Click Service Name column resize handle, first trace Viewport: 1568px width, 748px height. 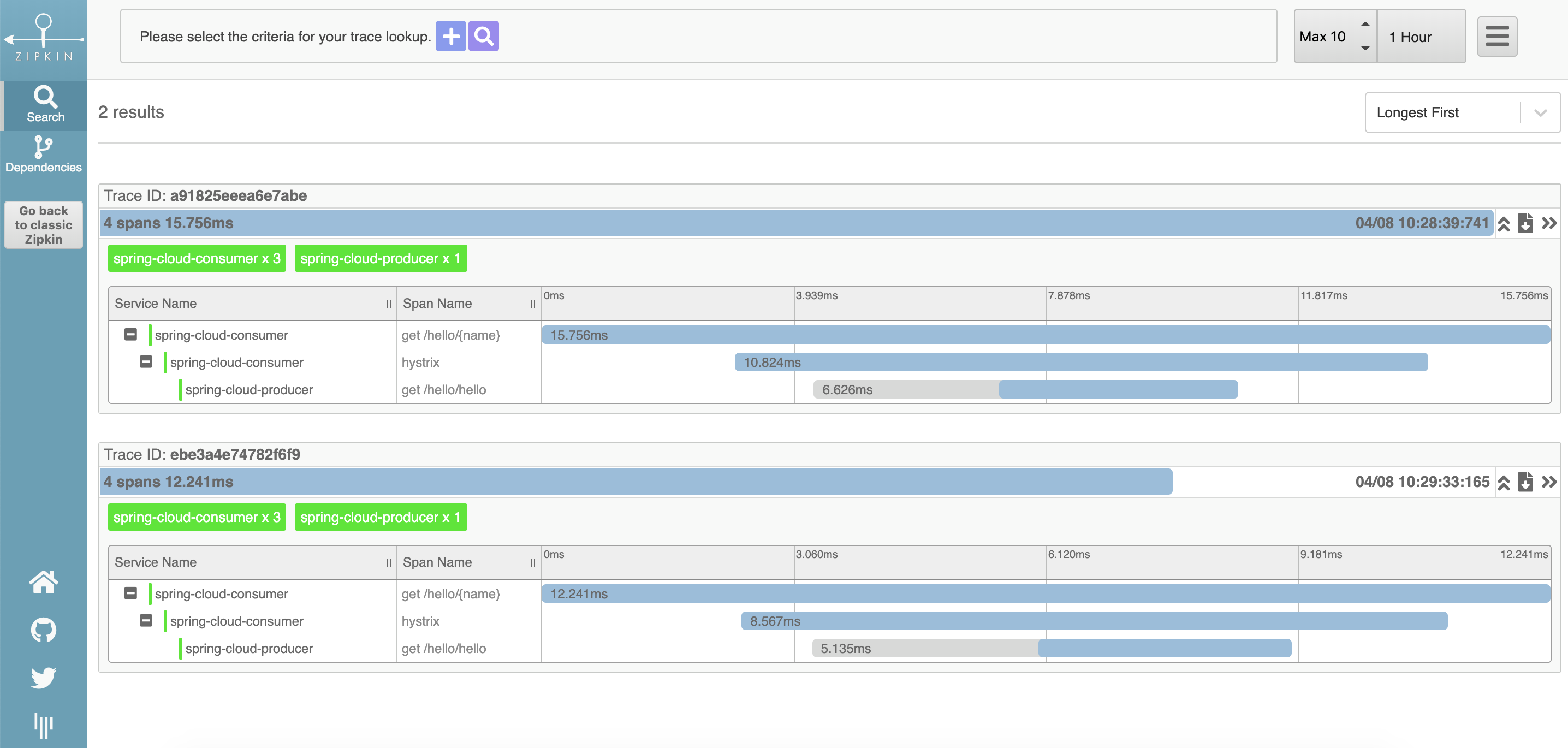389,304
